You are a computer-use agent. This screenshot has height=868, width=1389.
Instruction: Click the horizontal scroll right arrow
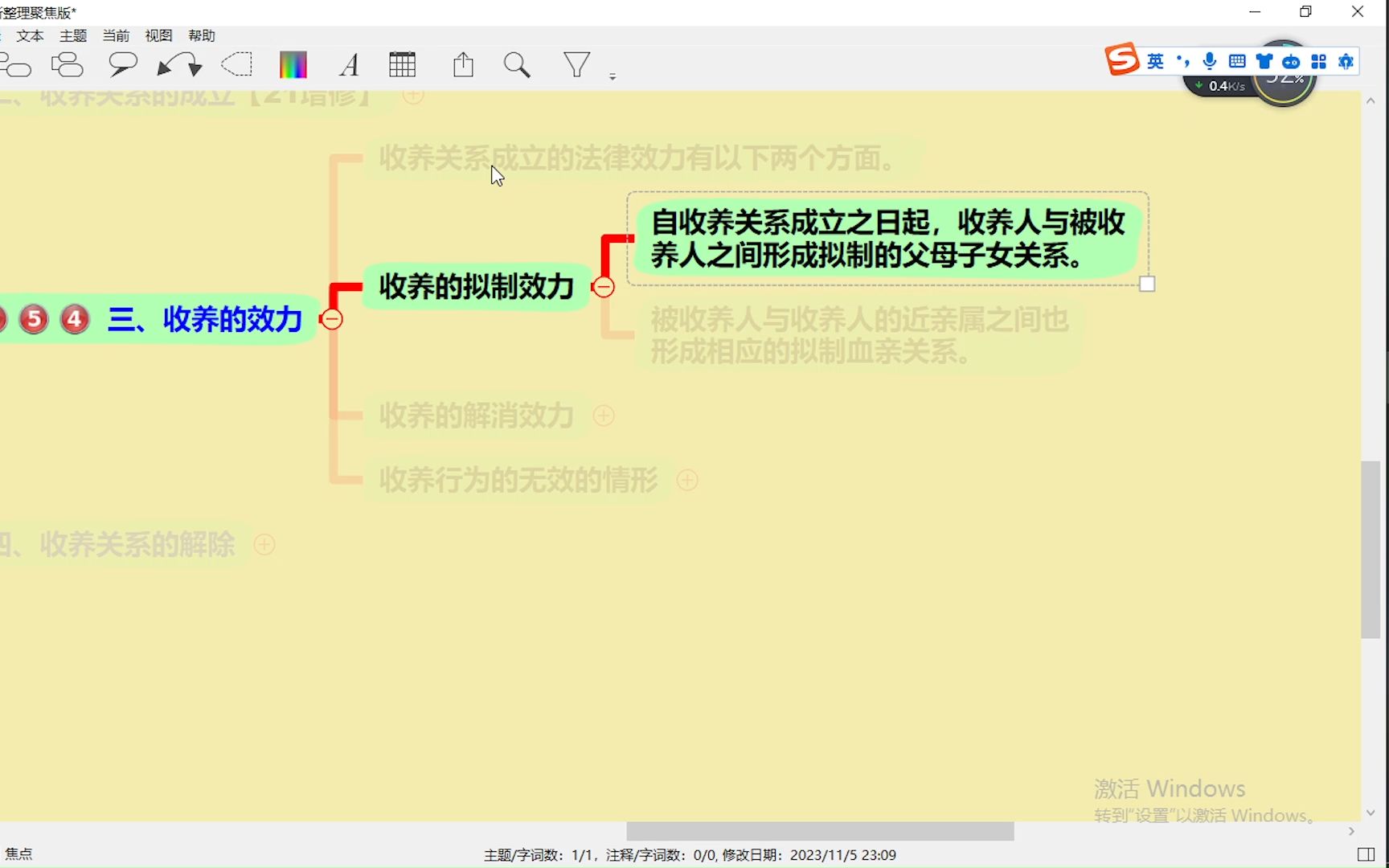pyautogui.click(x=1351, y=831)
